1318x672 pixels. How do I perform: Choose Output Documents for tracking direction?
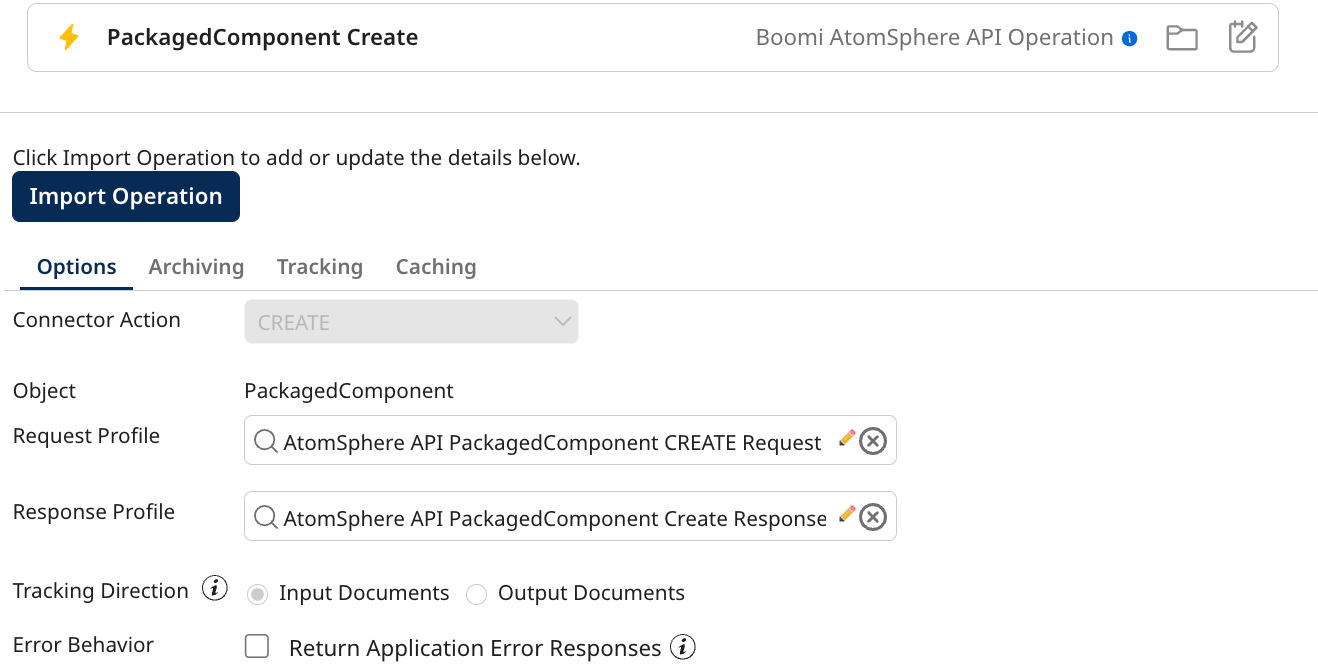point(476,593)
